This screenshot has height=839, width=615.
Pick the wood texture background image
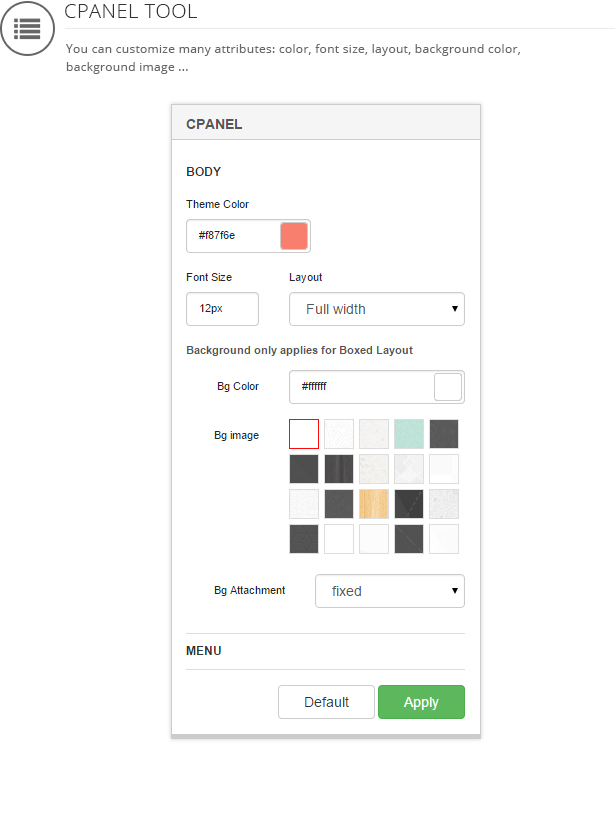tap(374, 504)
